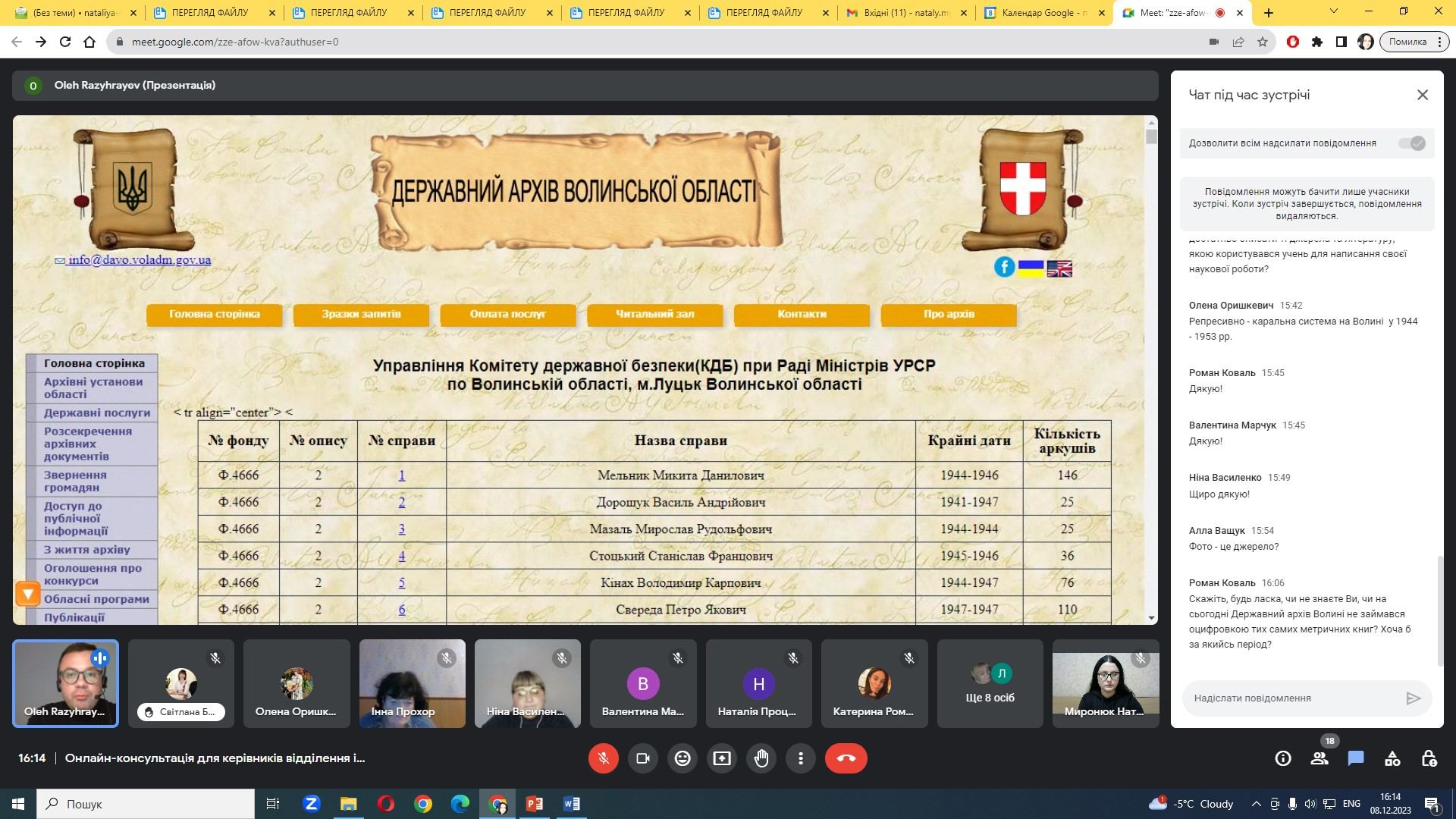This screenshot has width=1456, height=819.
Task: Open Chrome tab search dropdown arrow
Action: (x=1334, y=11)
